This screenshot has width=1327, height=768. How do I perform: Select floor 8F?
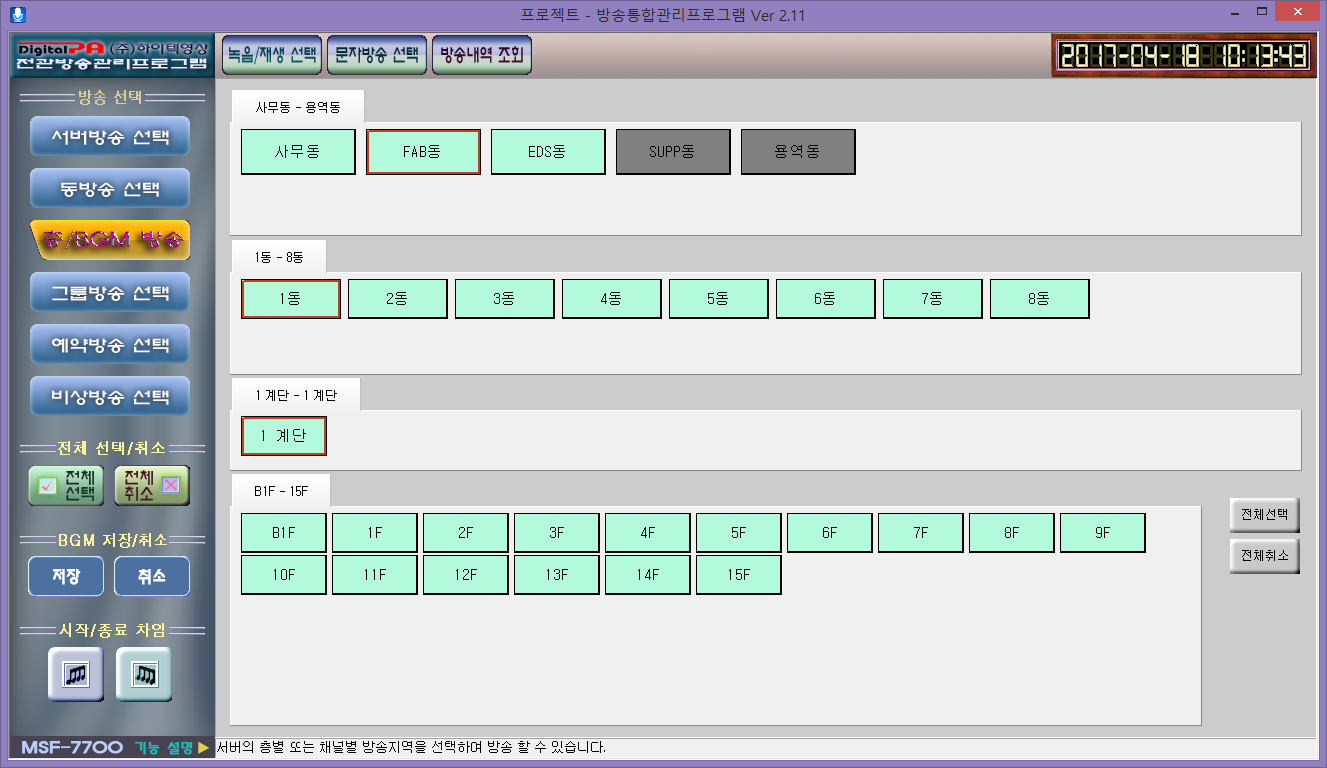click(1012, 533)
